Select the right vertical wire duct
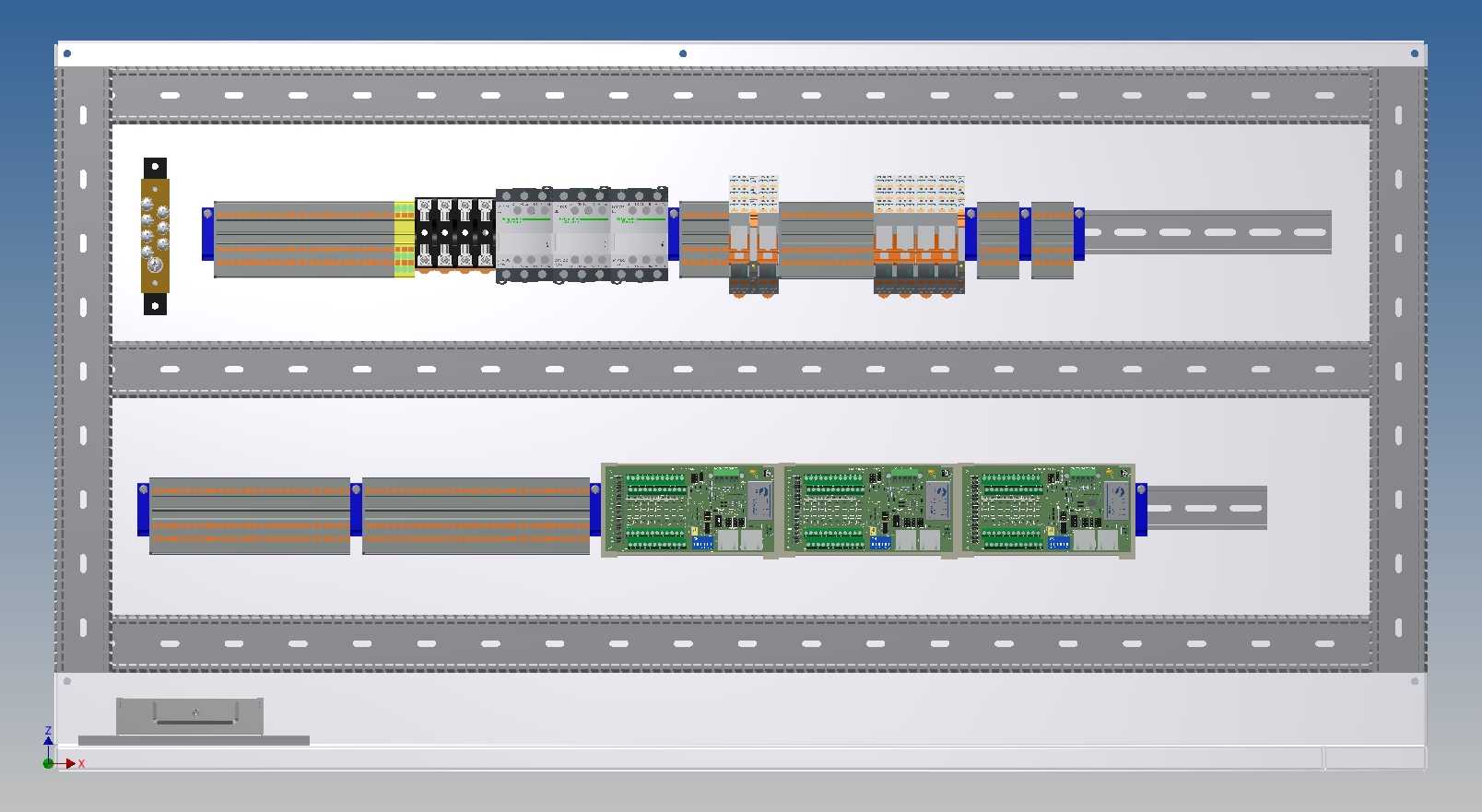The width and height of the screenshot is (1482, 812). click(x=1399, y=369)
